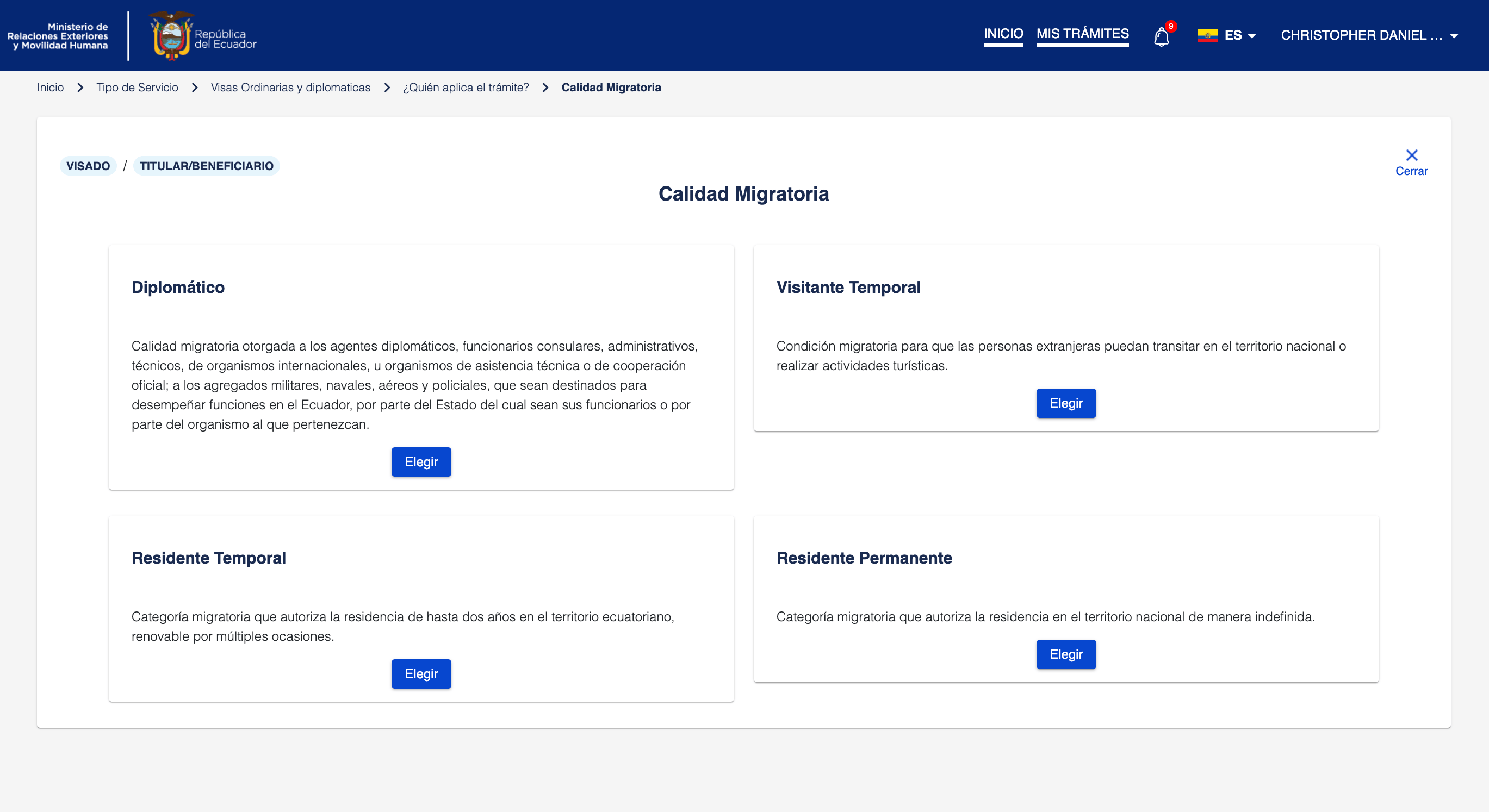Open MIS TRÁMITES in the top navigation
1489x812 pixels.
point(1082,34)
